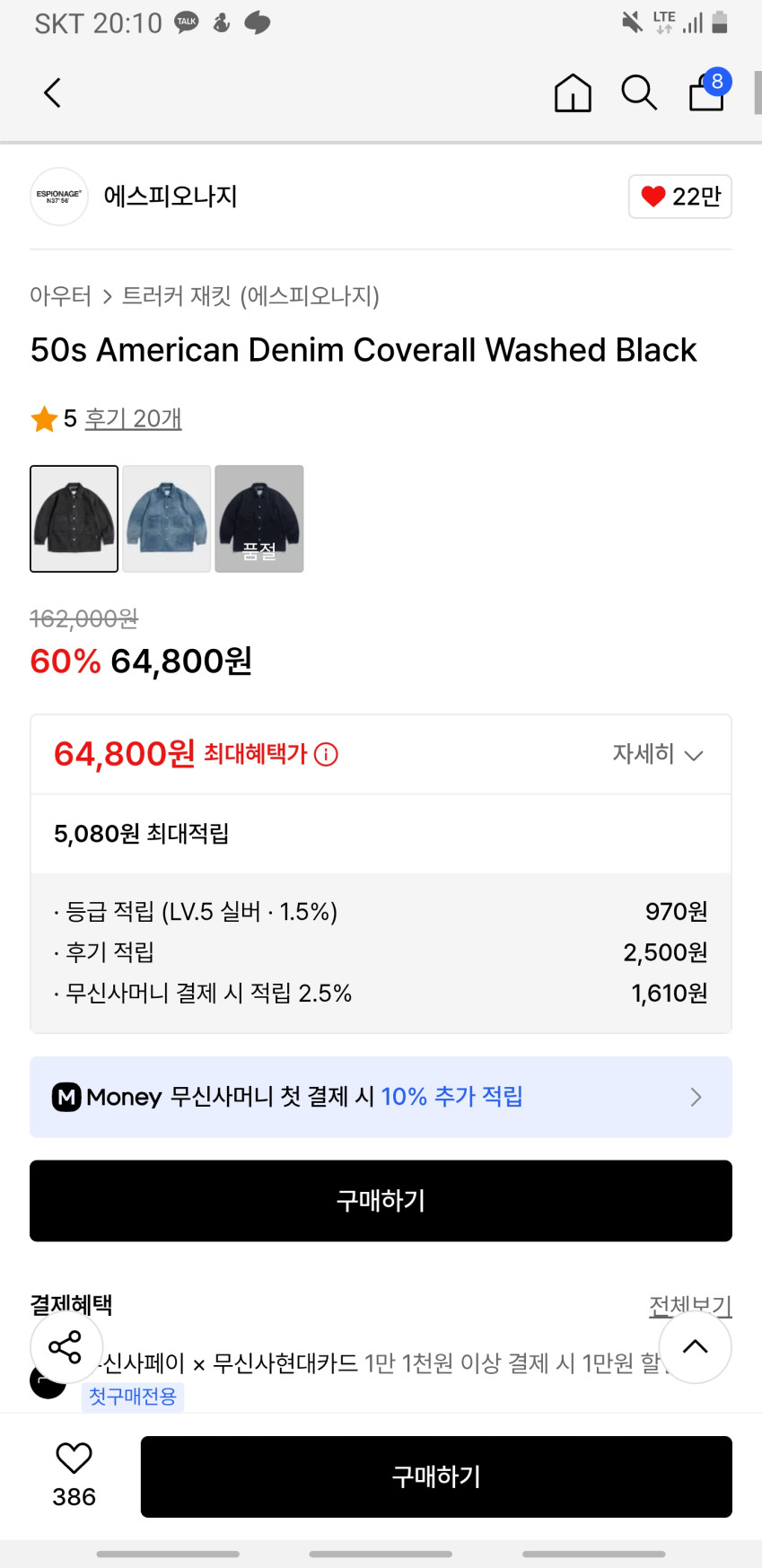The image size is (762, 1568).
Task: Open the 후기 20개 reviews link
Action: [133, 418]
